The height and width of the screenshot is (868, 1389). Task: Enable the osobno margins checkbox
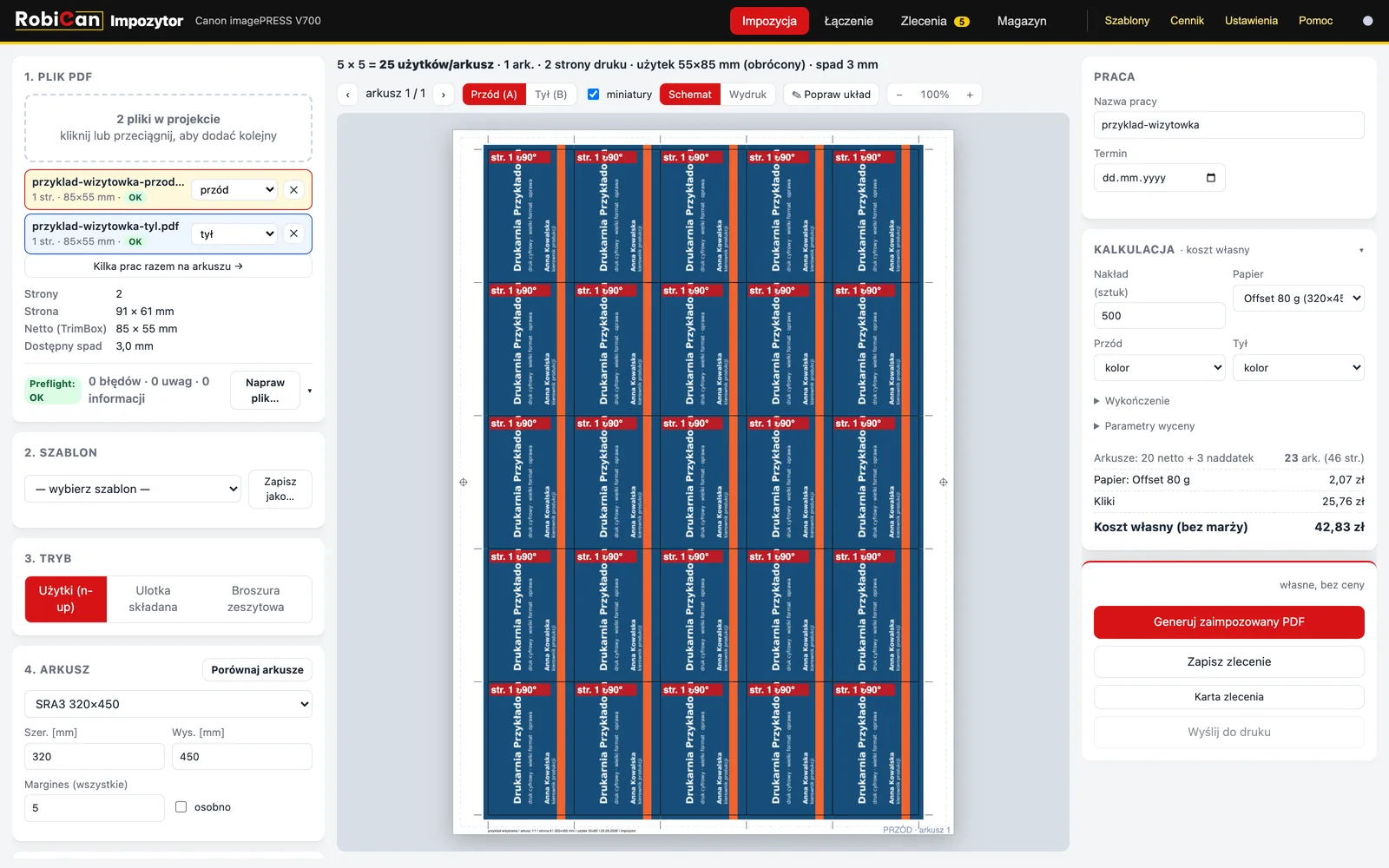181,807
